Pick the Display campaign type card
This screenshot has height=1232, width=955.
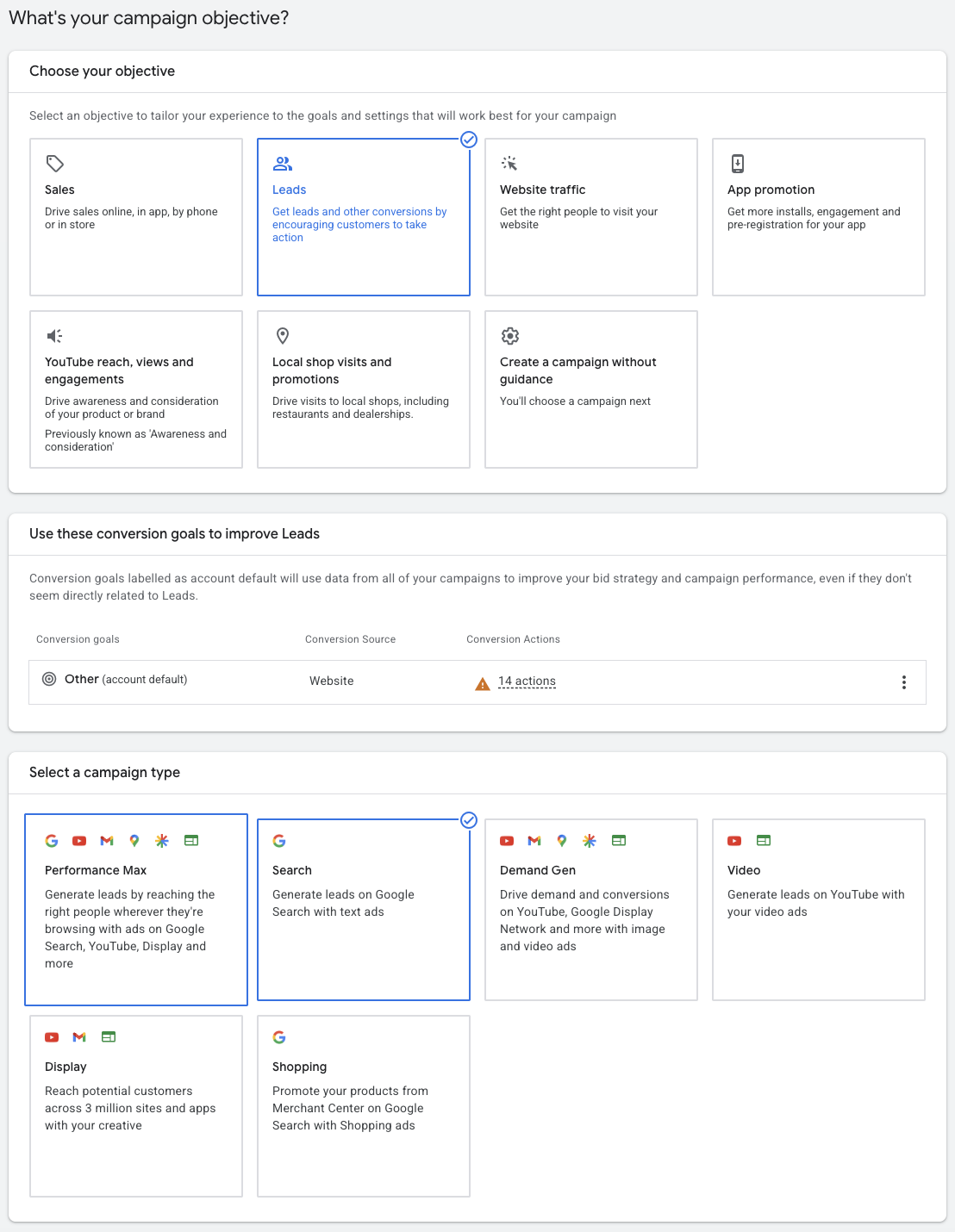pyautogui.click(x=136, y=1106)
